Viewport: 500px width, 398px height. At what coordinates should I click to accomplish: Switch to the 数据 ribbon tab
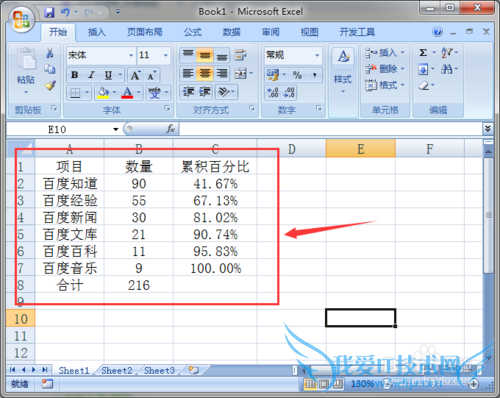click(x=232, y=32)
